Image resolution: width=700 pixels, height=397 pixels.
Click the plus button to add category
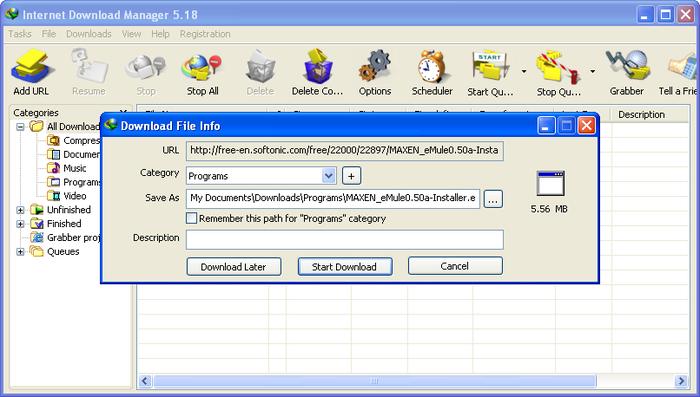coord(351,176)
